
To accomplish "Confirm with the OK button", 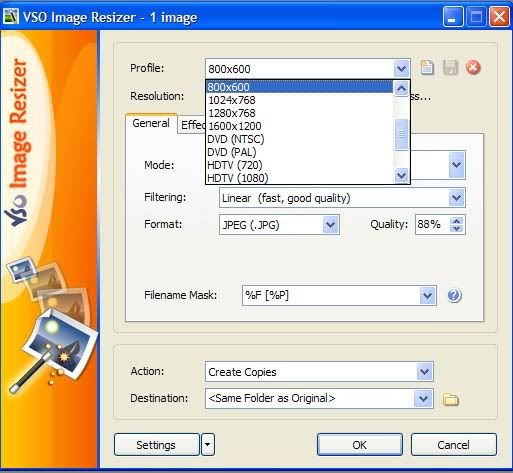I will click(360, 445).
